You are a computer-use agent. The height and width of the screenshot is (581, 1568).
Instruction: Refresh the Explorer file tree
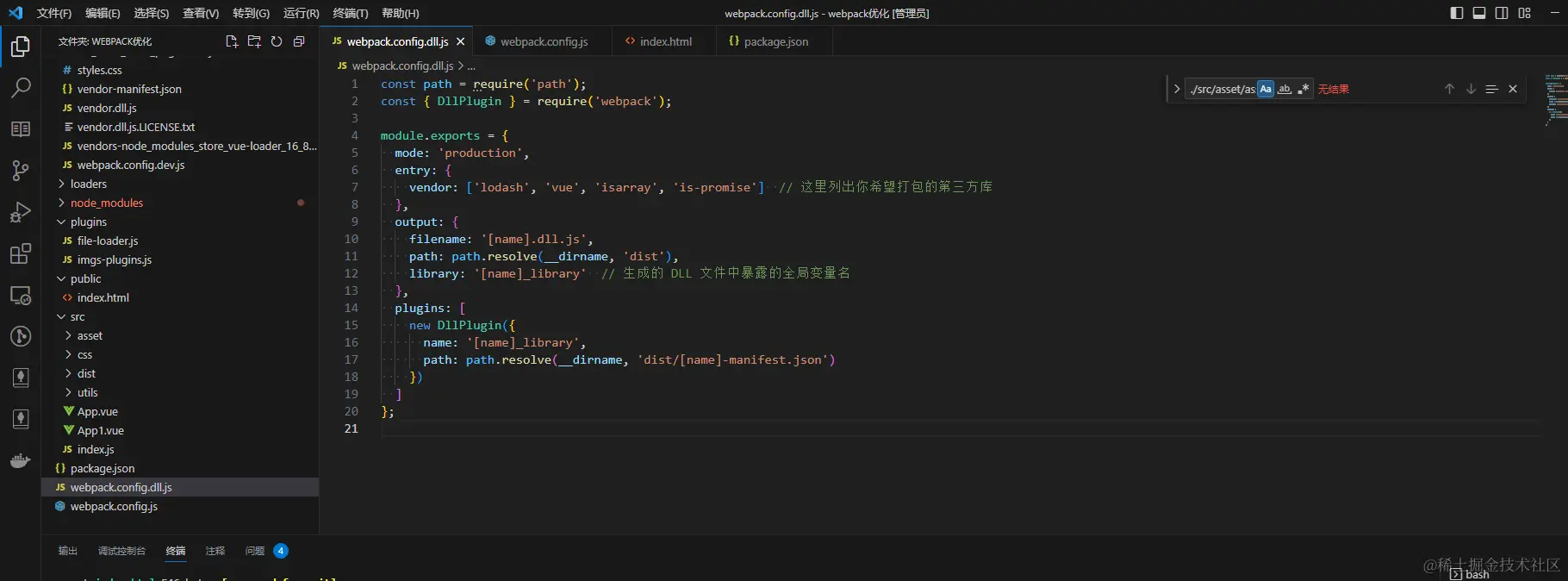[x=277, y=41]
